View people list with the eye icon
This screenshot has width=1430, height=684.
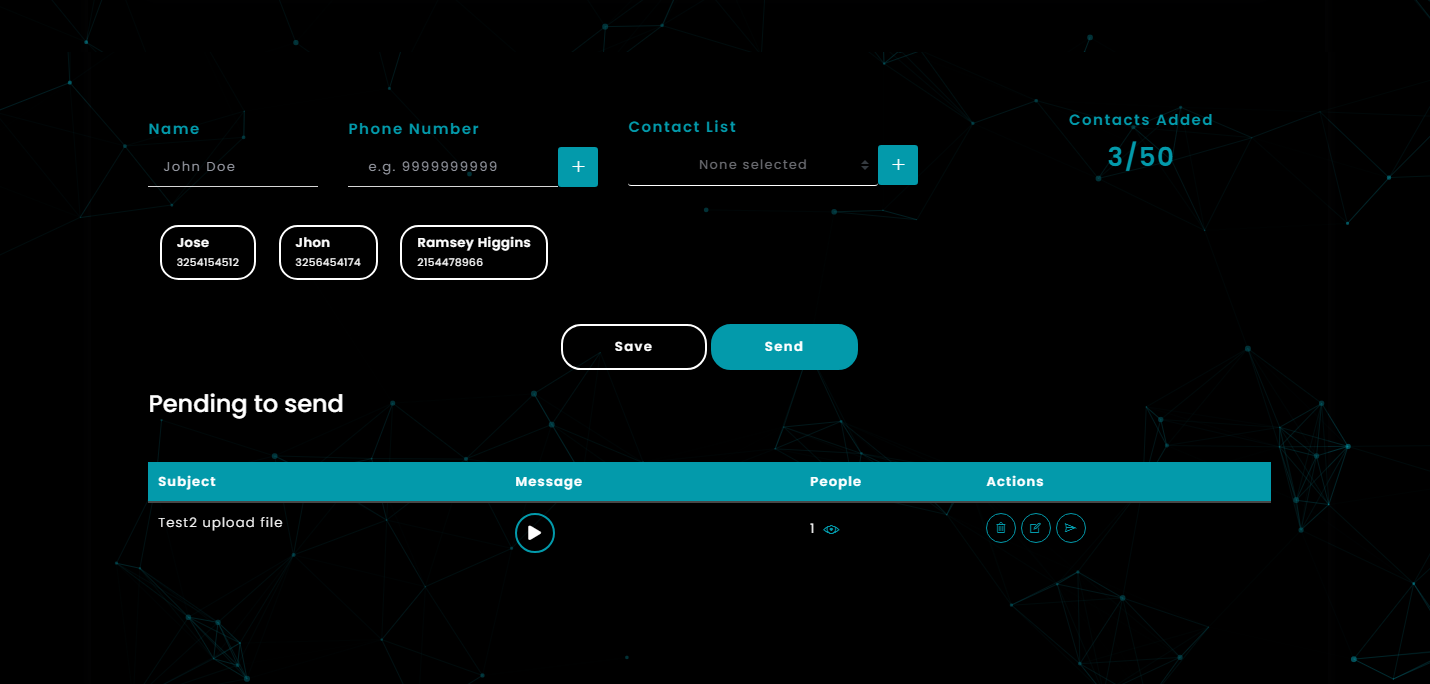click(x=831, y=530)
